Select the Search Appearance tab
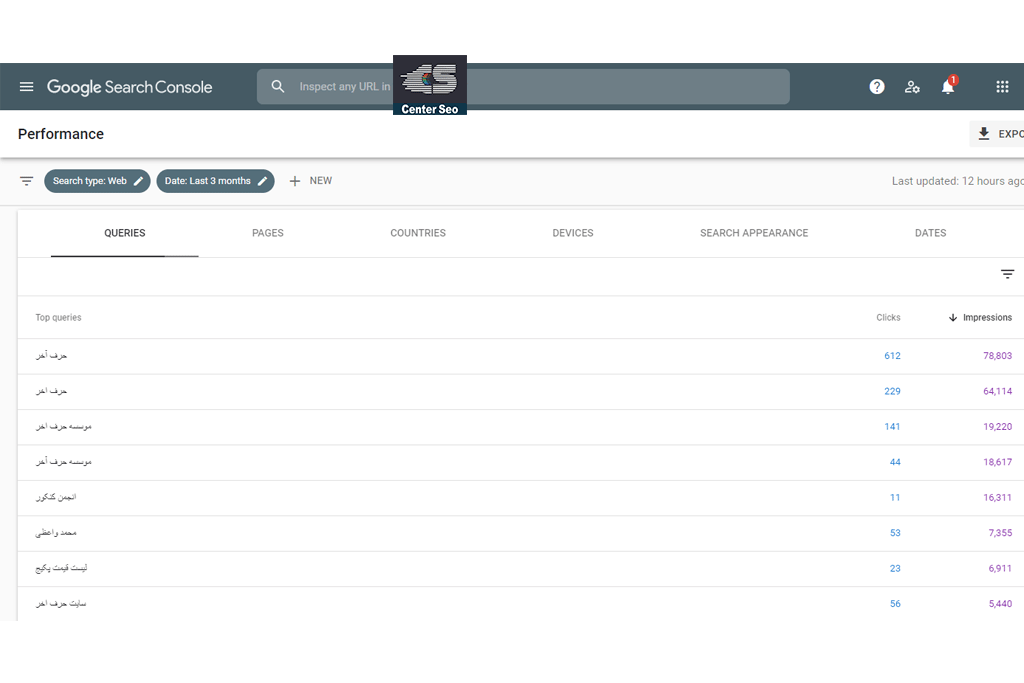Viewport: 1024px width, 683px height. point(754,233)
